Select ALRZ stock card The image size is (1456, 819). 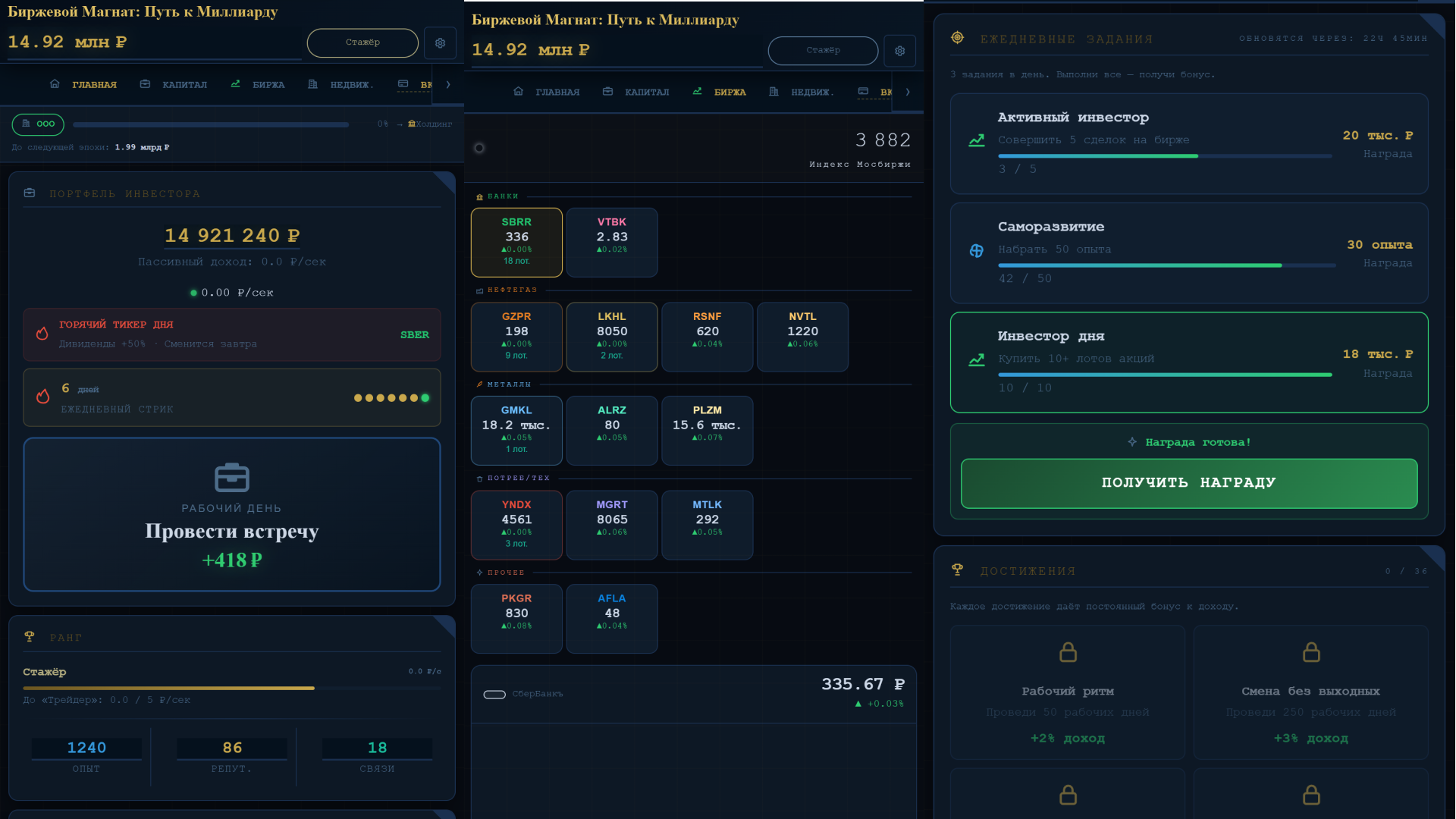tap(612, 431)
